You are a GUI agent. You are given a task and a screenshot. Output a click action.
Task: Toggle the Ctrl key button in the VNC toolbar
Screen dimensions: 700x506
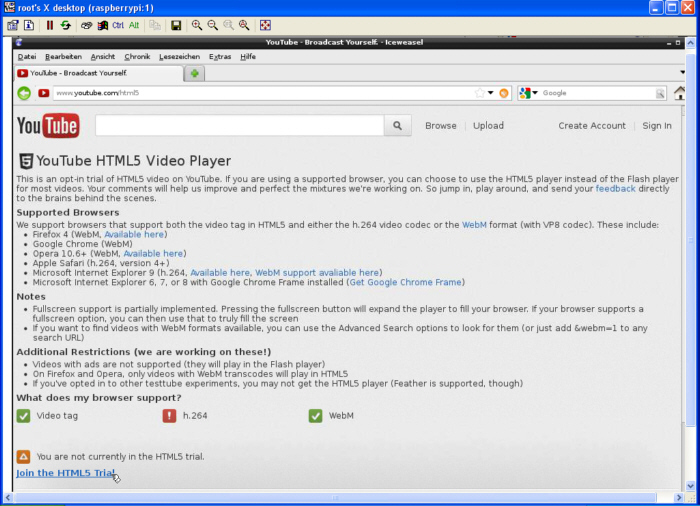tap(118, 25)
